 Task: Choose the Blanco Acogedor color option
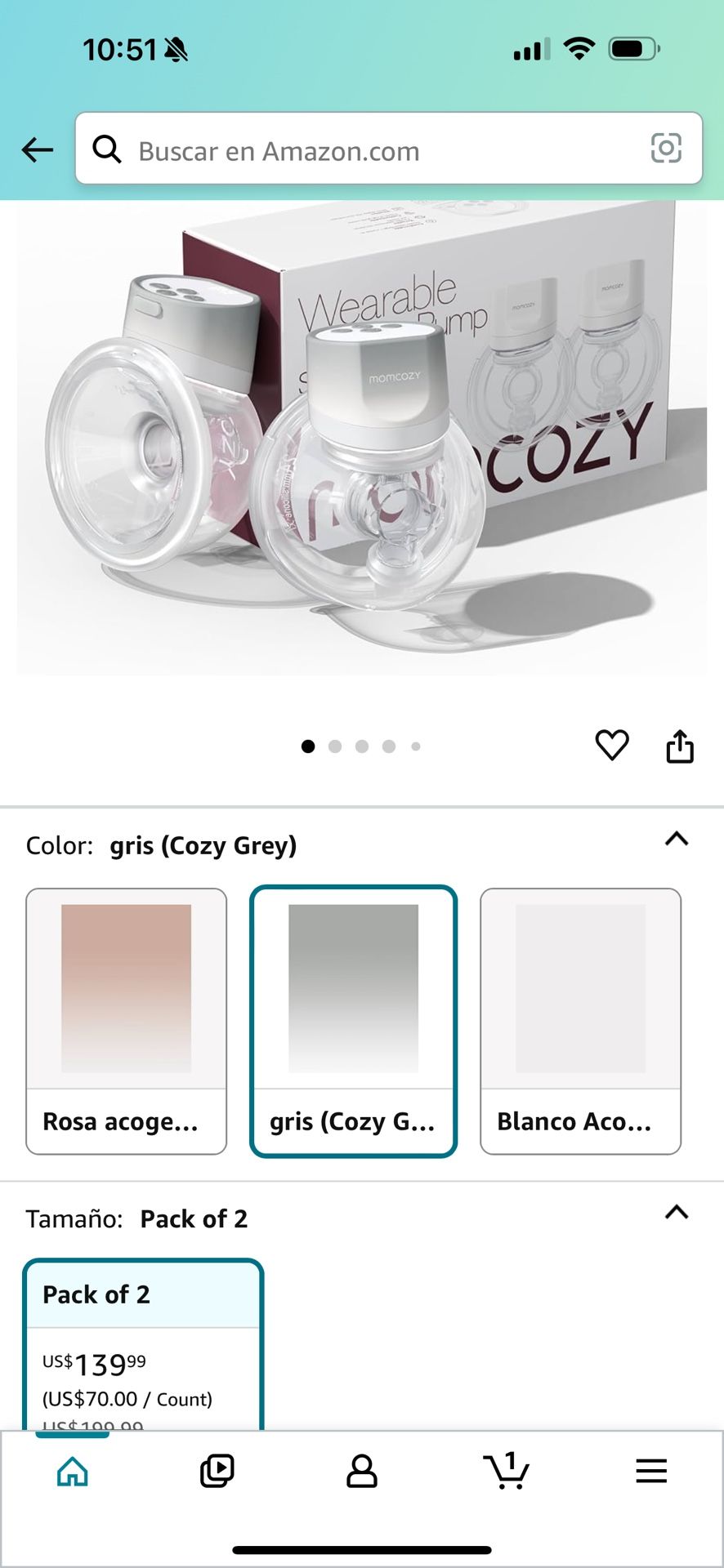(580, 1021)
